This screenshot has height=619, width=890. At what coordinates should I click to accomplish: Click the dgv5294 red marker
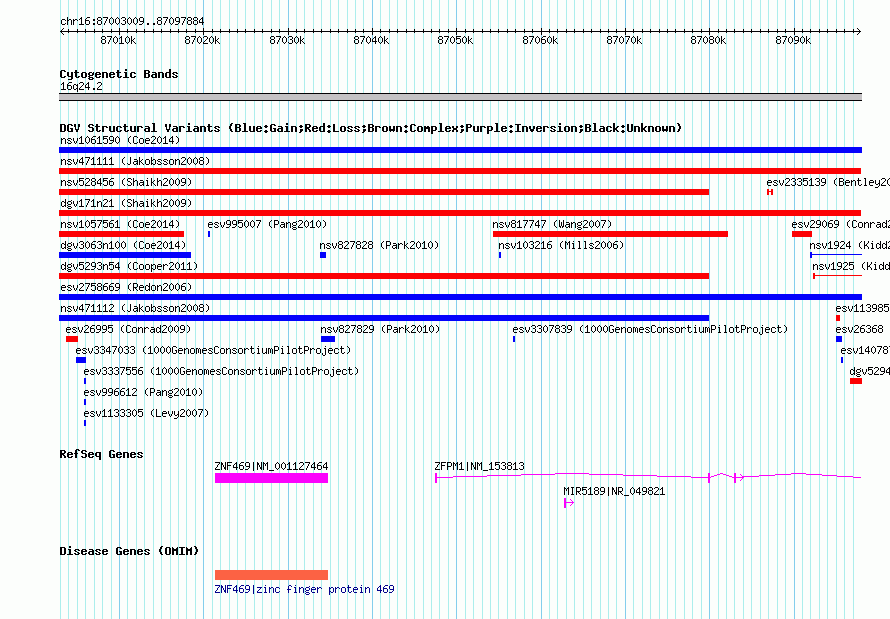coord(856,381)
